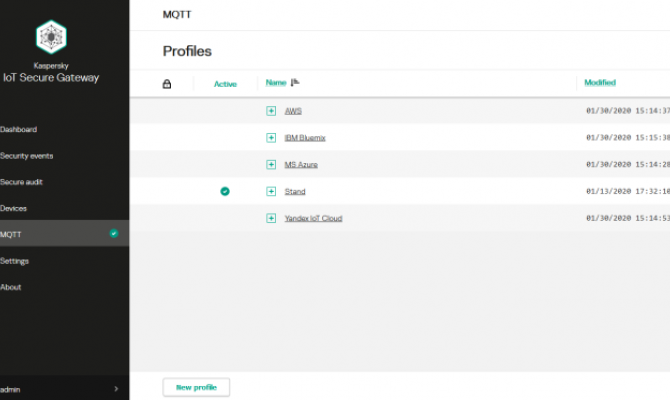
Task: Open the admin user menu chevron
Action: (x=116, y=389)
